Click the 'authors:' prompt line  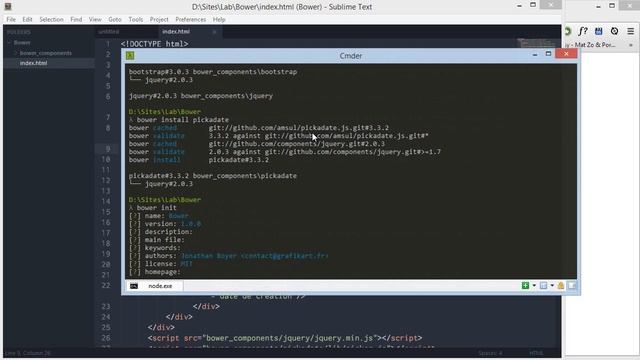click(229, 256)
